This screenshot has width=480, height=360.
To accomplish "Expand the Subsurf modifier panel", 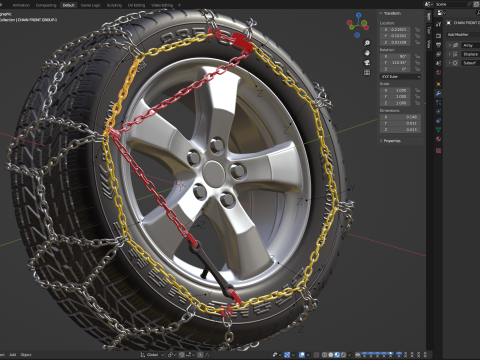I will point(450,63).
